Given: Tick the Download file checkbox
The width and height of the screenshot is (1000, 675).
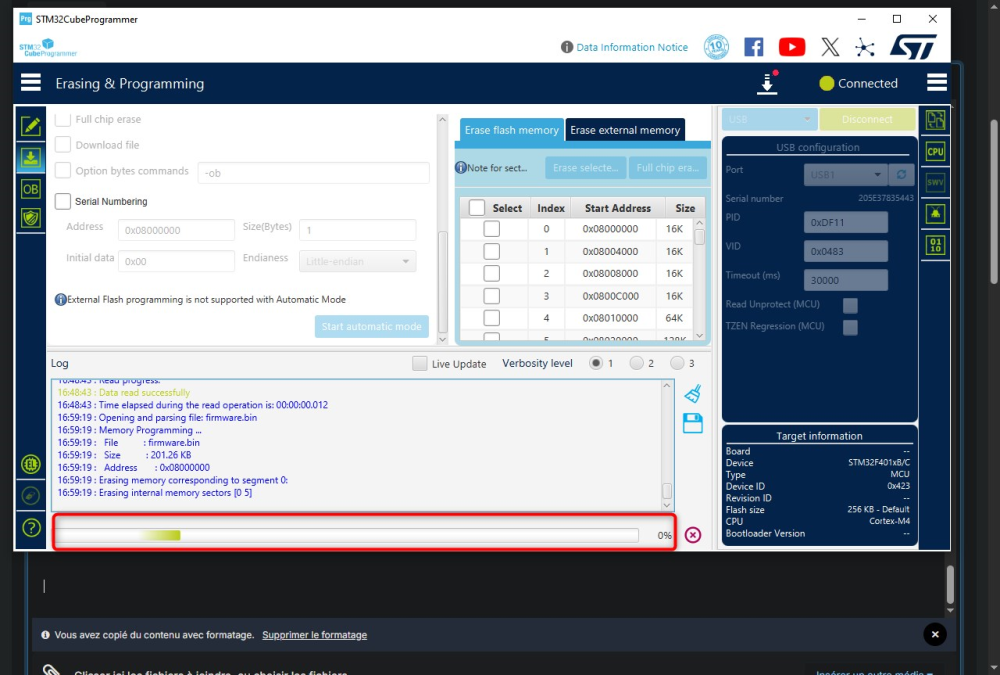Looking at the screenshot, I should point(62,145).
